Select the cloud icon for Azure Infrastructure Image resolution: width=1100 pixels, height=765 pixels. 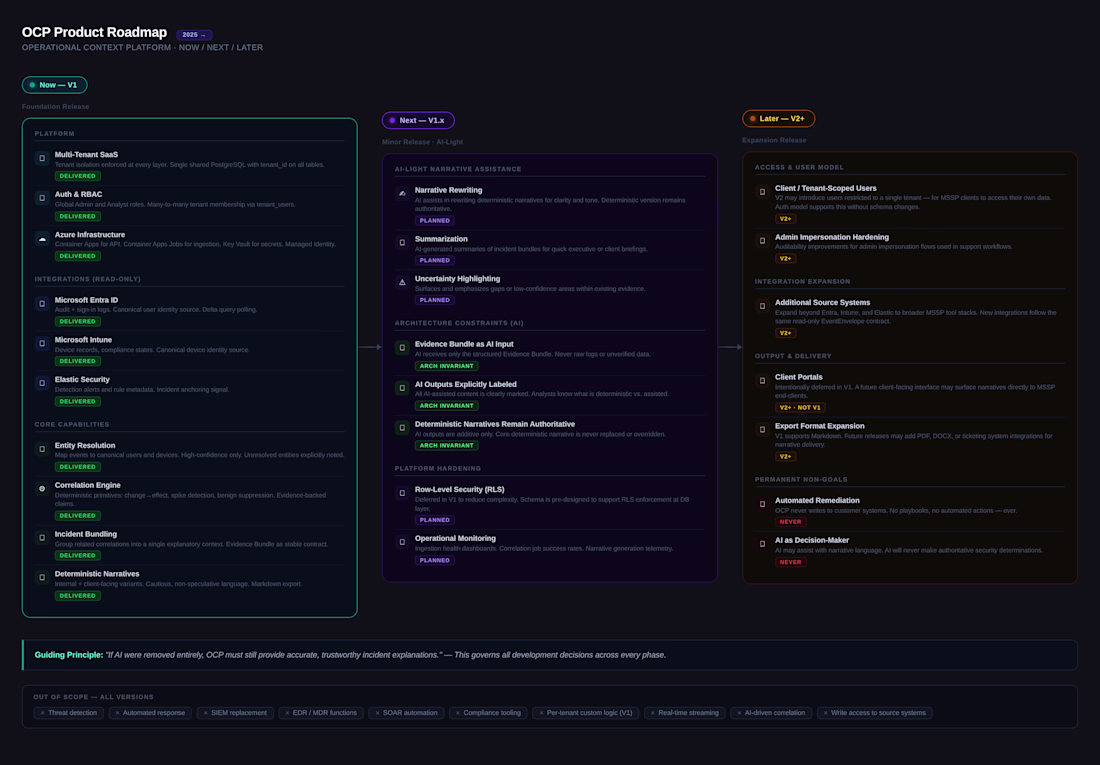(x=42, y=239)
